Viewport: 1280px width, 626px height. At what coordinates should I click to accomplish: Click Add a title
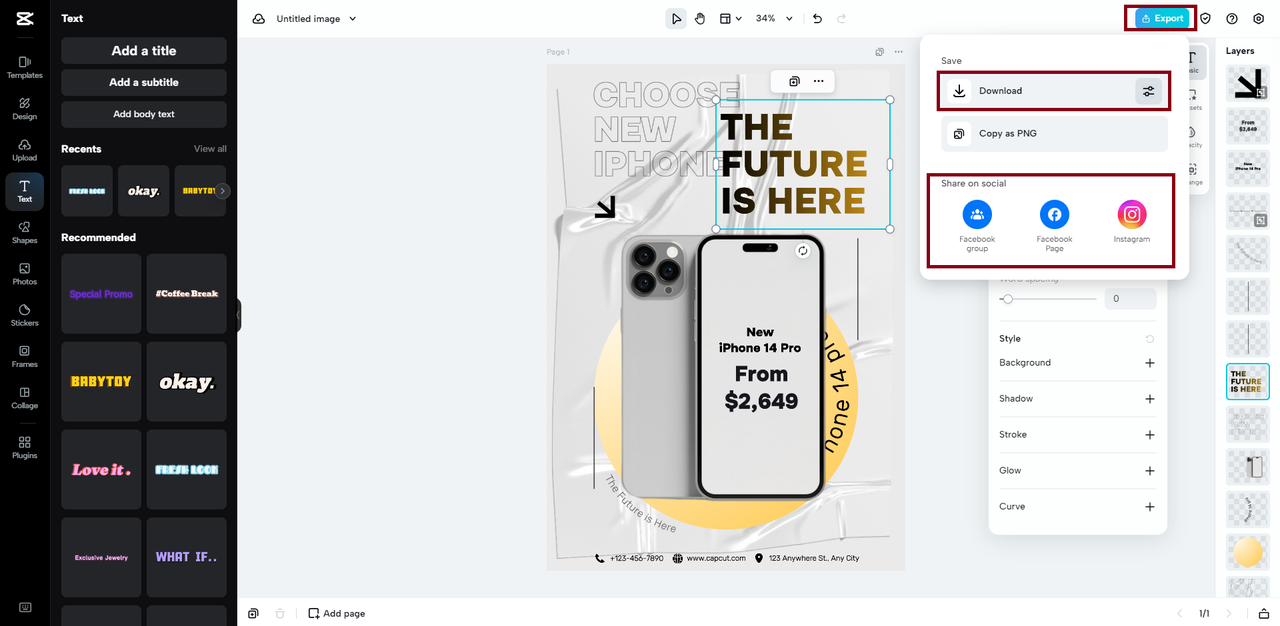click(144, 51)
